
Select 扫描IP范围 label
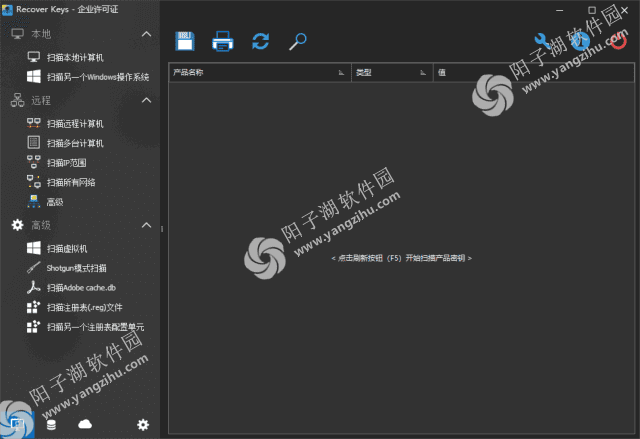click(67, 163)
